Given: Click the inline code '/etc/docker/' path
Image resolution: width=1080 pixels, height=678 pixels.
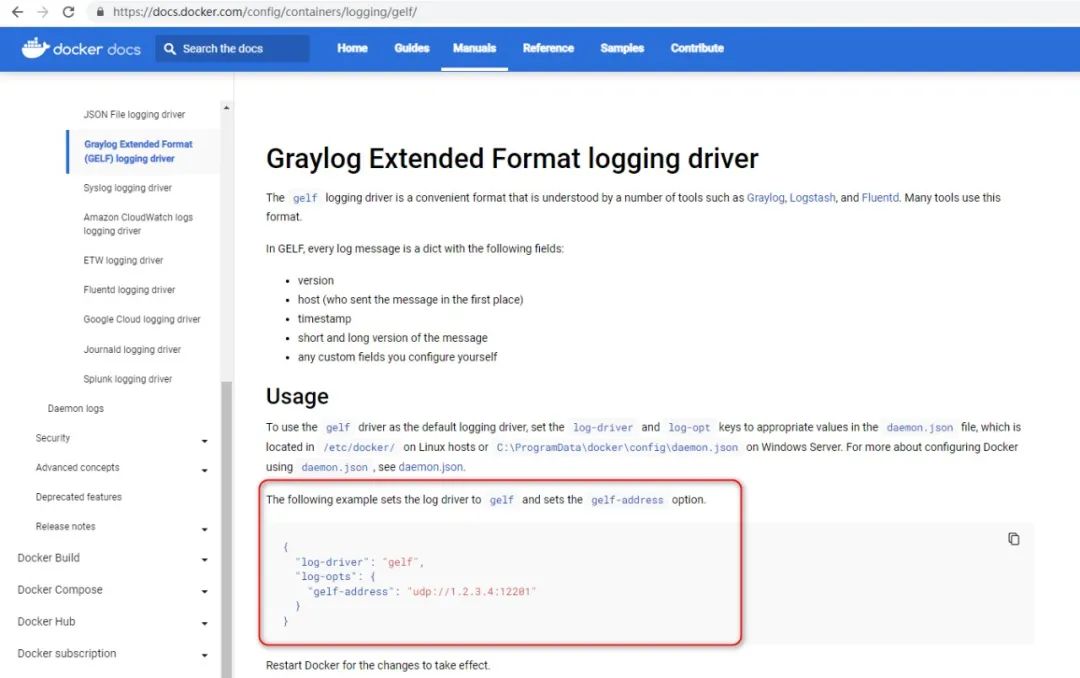Looking at the screenshot, I should (x=359, y=448).
